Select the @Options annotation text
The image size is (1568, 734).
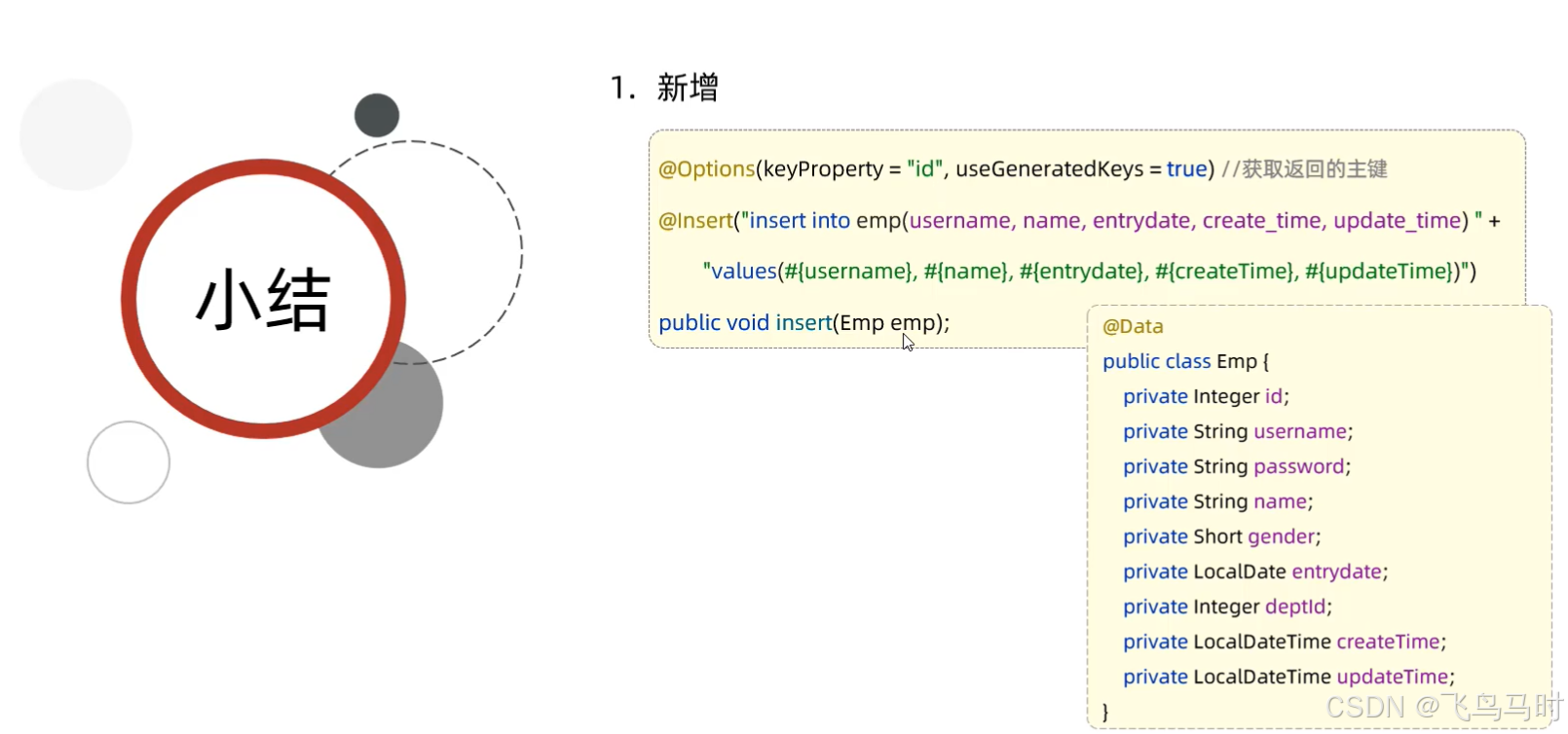point(707,169)
